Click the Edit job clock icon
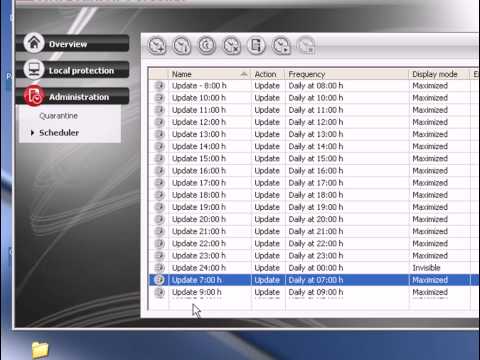The width and height of the screenshot is (480, 360). (207, 46)
